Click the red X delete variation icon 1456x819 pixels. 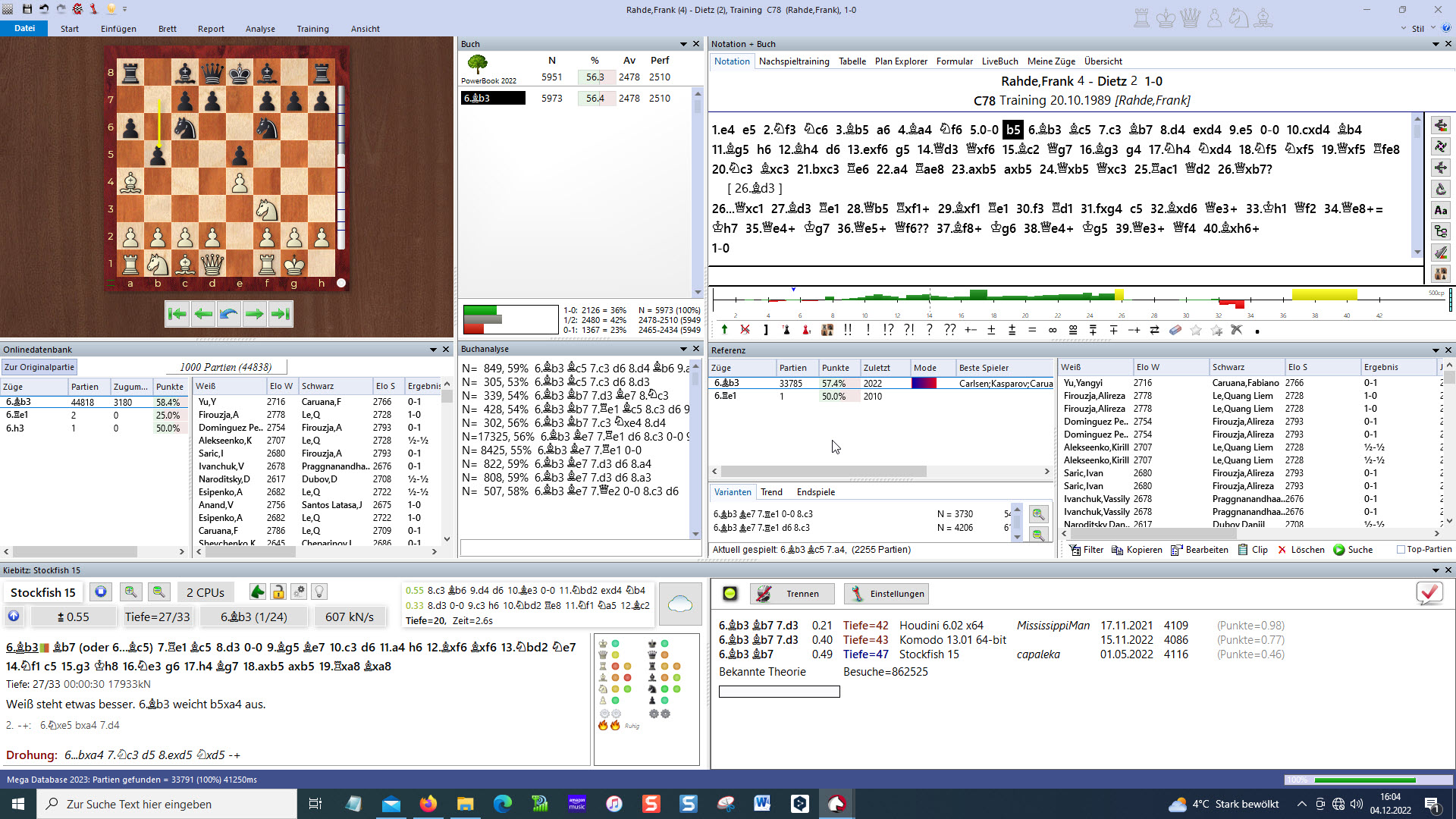(x=745, y=330)
